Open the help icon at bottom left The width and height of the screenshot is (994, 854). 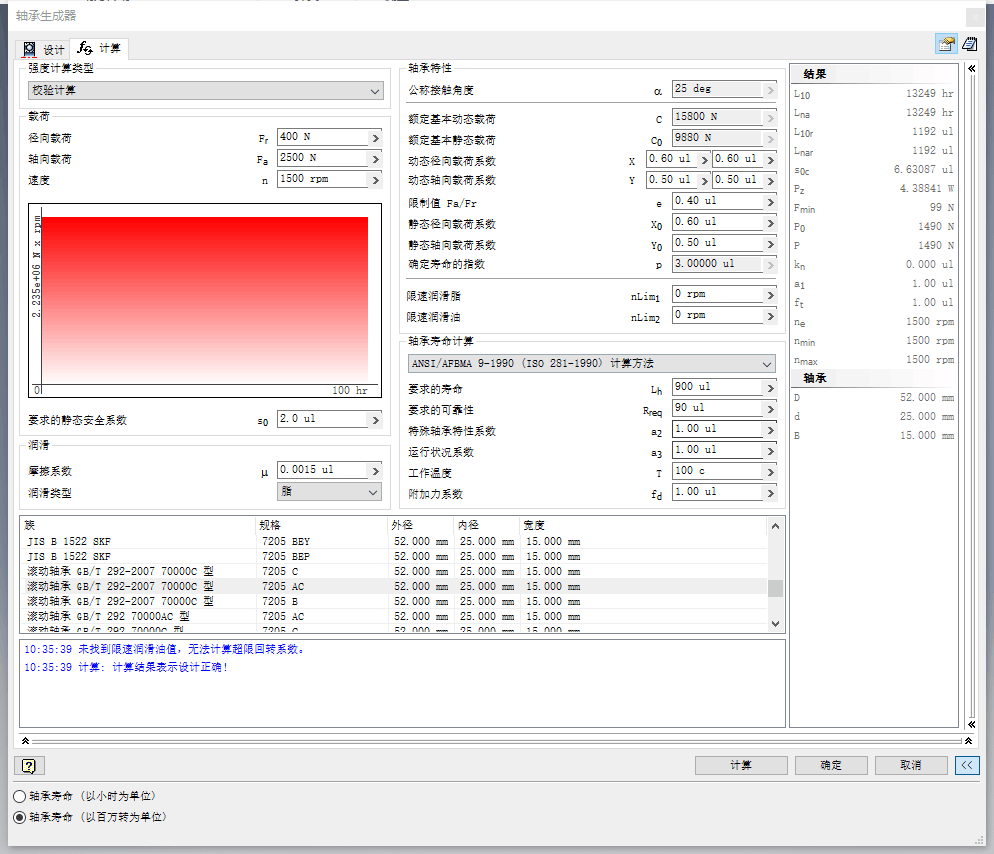pyautogui.click(x=29, y=766)
